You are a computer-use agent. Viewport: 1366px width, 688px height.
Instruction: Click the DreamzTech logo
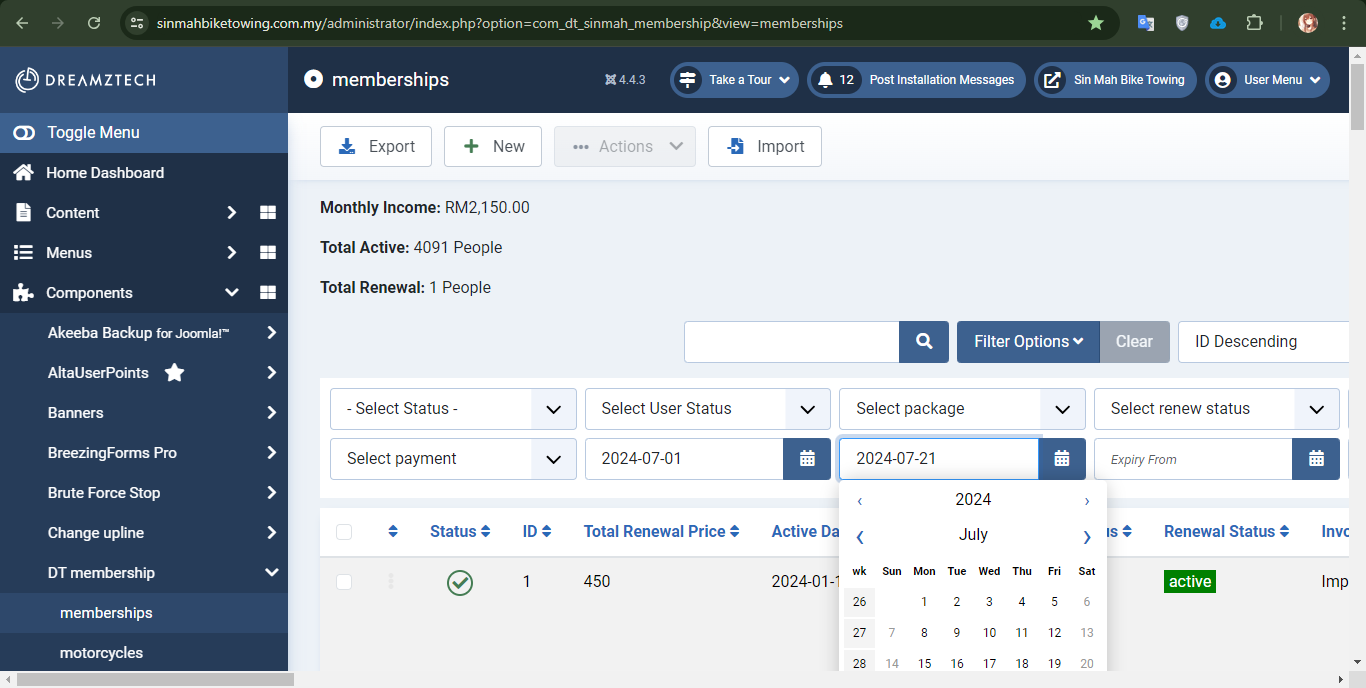[x=85, y=80]
